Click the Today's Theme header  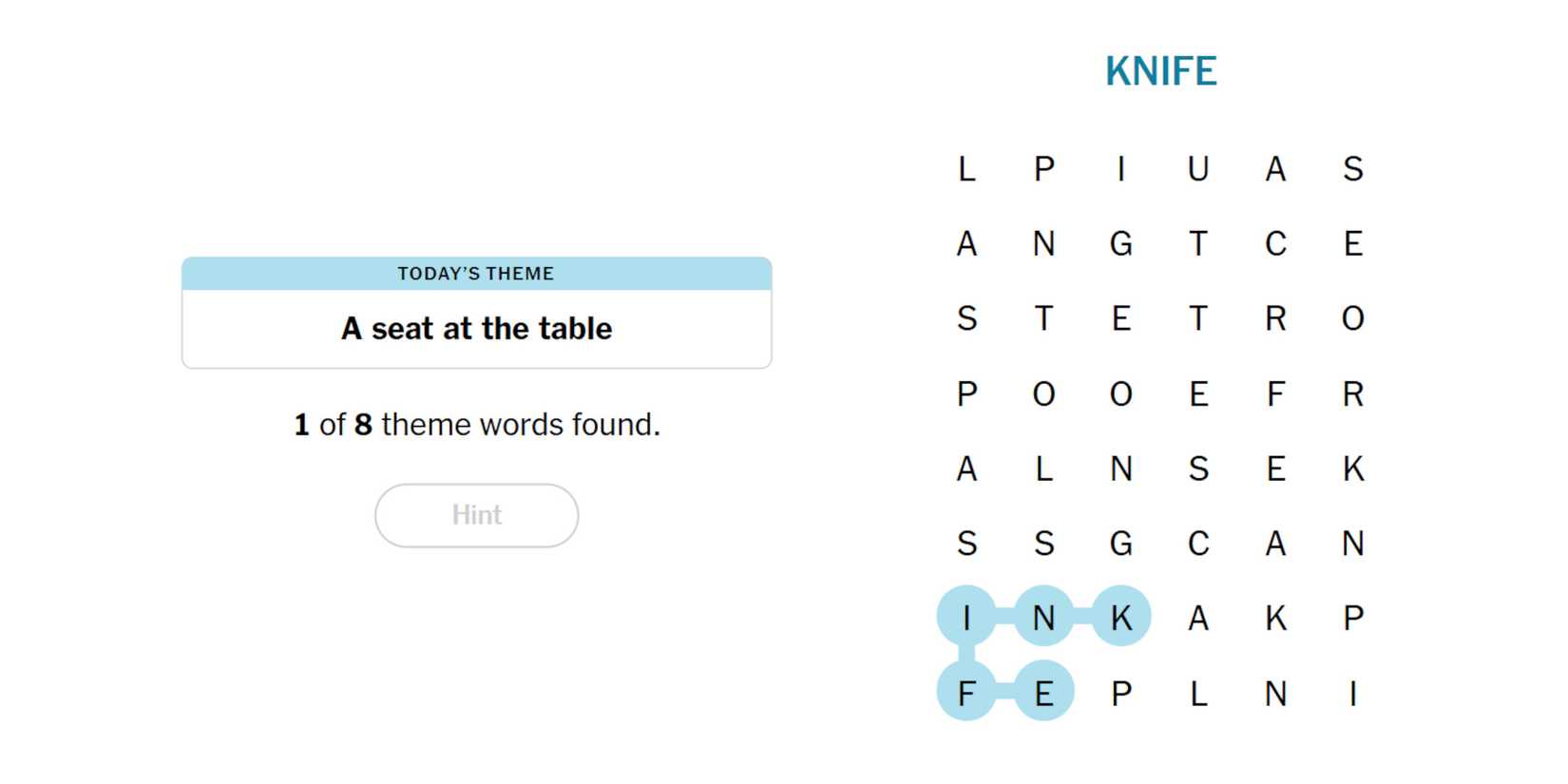pyautogui.click(x=476, y=274)
